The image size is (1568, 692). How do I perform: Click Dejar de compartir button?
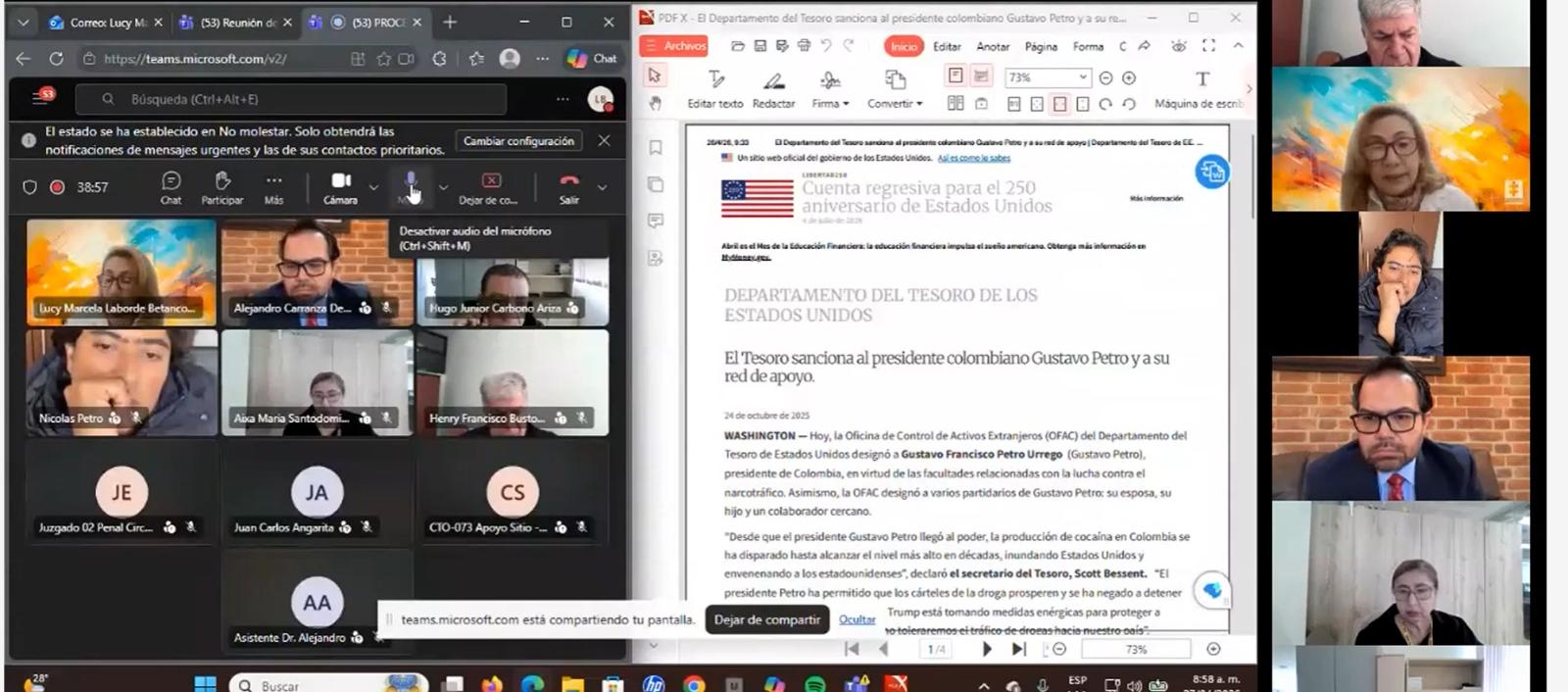[x=766, y=619]
